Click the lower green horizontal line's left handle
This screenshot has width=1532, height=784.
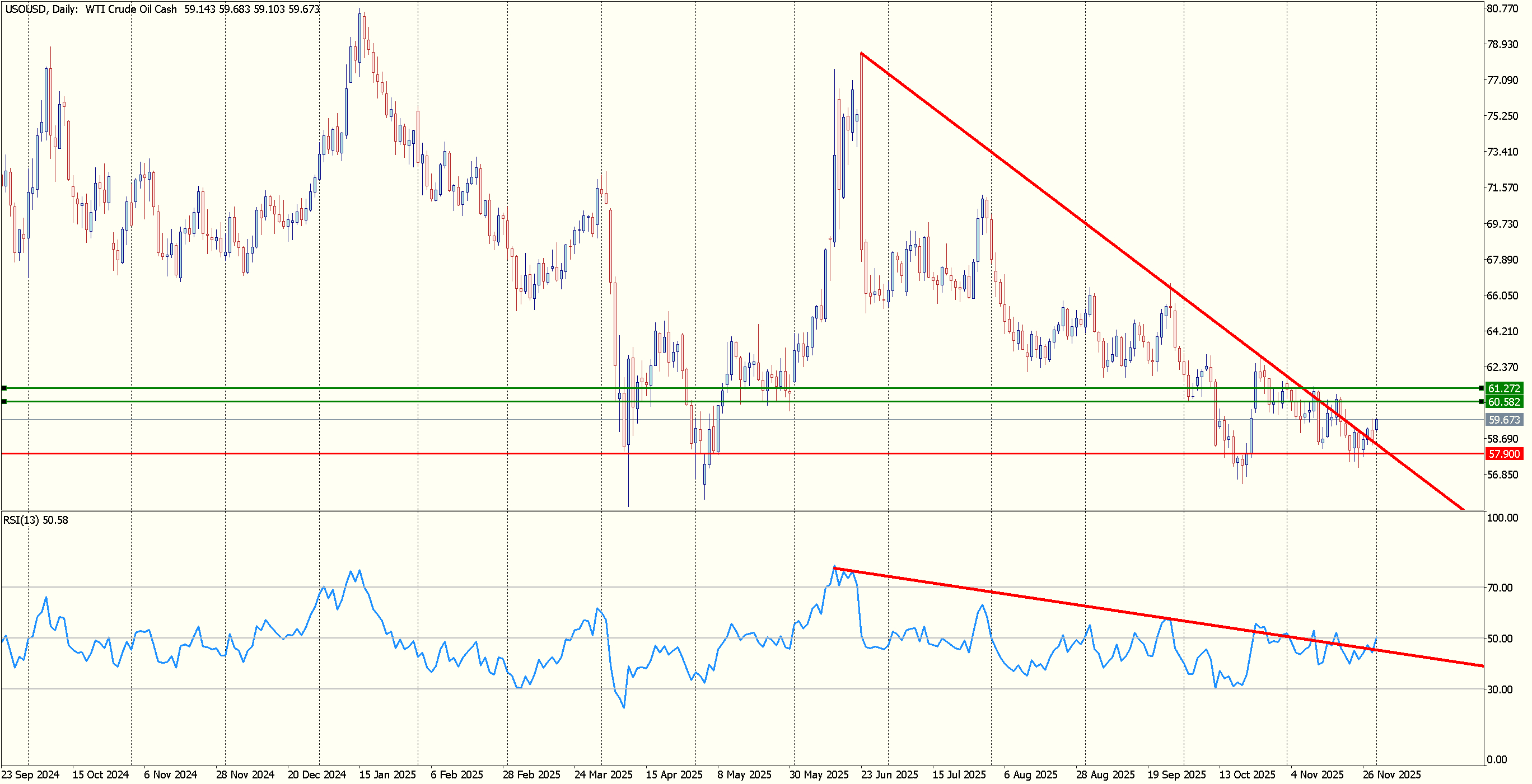click(4, 402)
